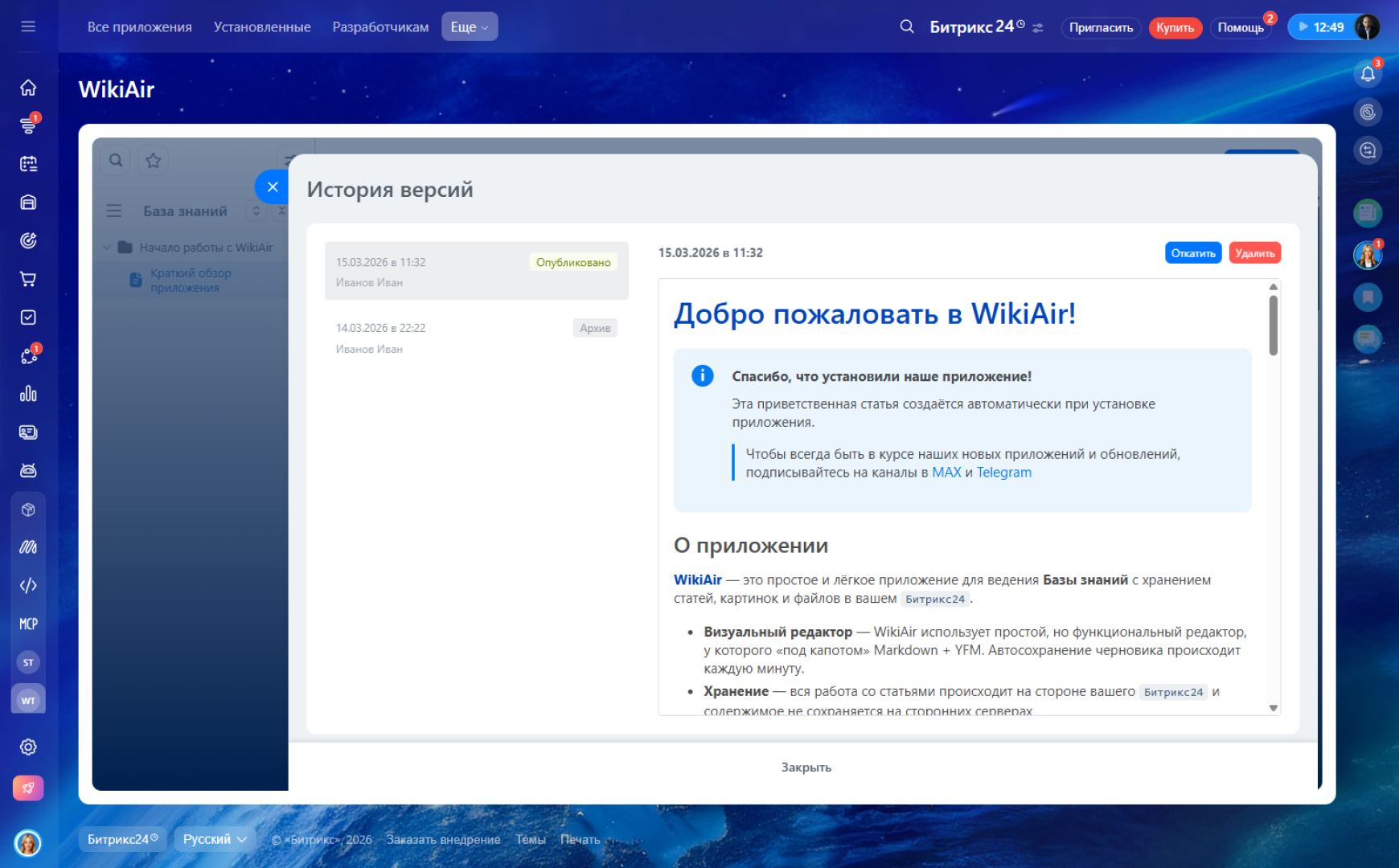This screenshot has height=868, width=1399.
Task: Collapse the Начало работы с WikiAir folder
Action: (107, 248)
